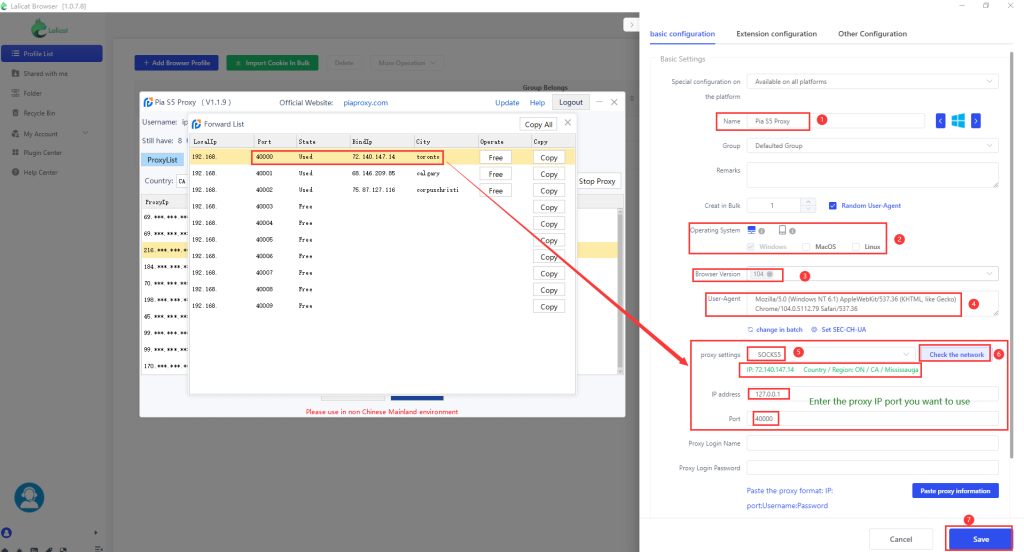This screenshot has width=1024, height=552.
Task: Click next platform arrow beside Windows logo
Action: click(x=976, y=121)
